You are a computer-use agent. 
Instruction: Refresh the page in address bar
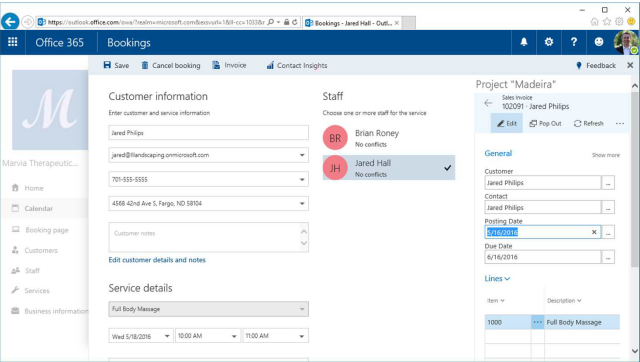point(295,22)
